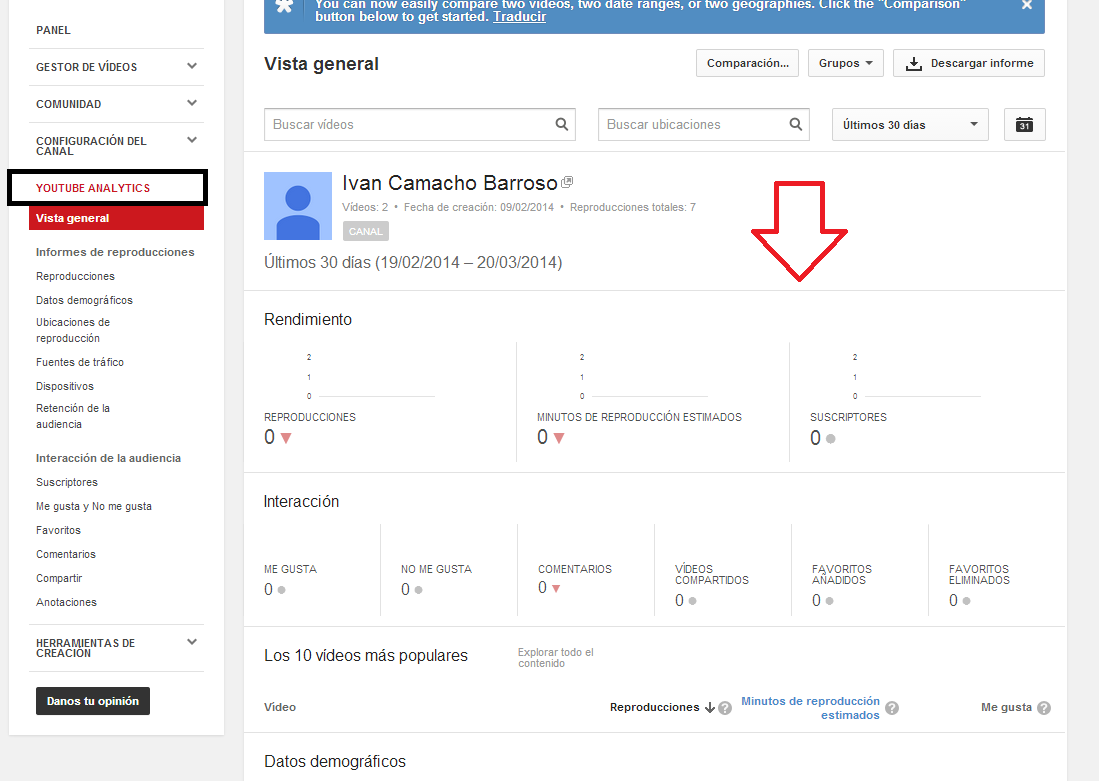Click Interacción de la audiencia heading

[x=108, y=458]
